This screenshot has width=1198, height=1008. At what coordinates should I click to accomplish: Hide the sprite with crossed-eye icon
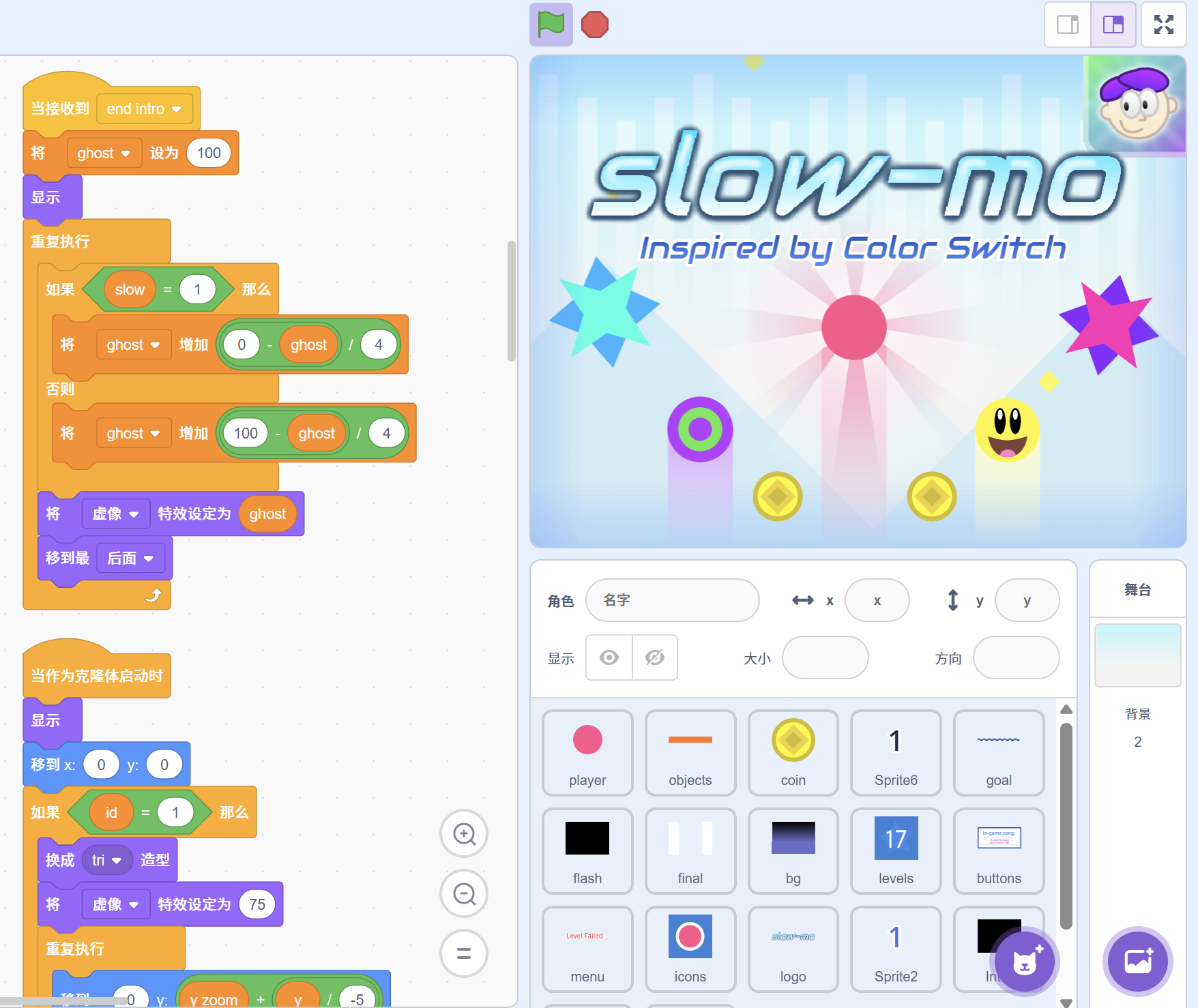[655, 657]
